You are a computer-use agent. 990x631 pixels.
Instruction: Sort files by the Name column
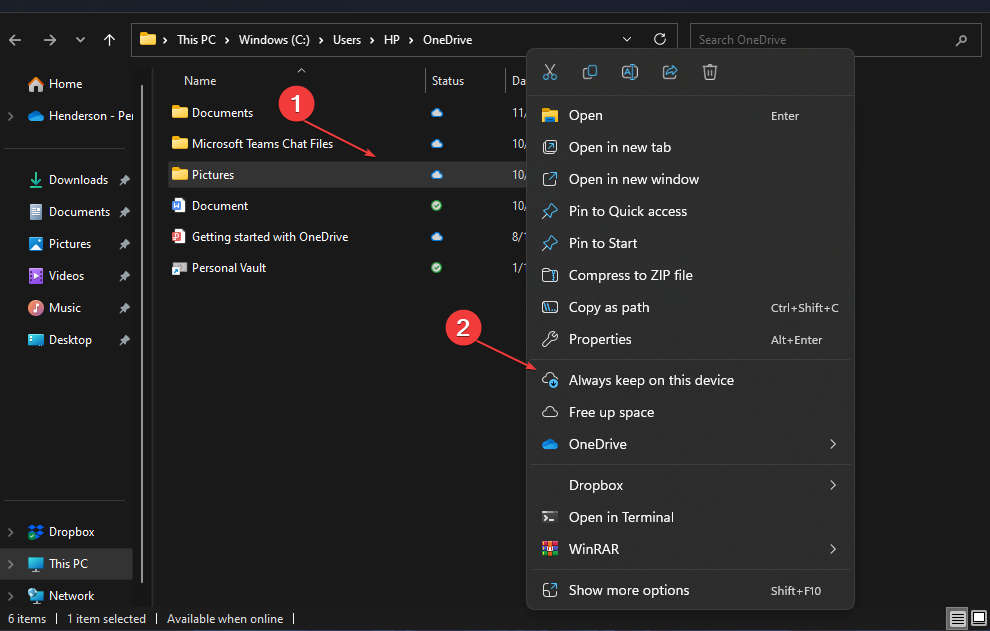click(x=200, y=81)
